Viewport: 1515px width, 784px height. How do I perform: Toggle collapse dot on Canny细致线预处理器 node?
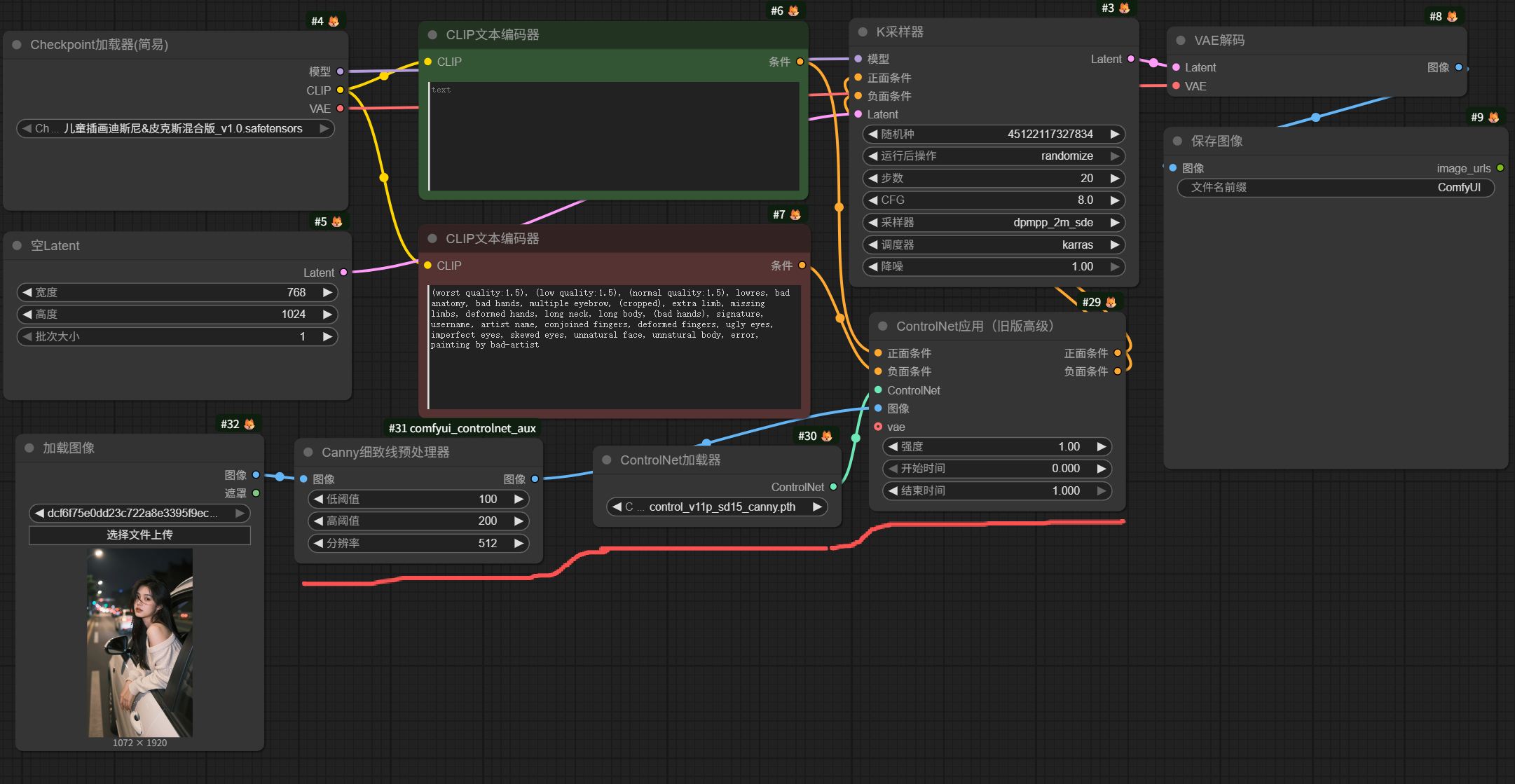[x=308, y=452]
